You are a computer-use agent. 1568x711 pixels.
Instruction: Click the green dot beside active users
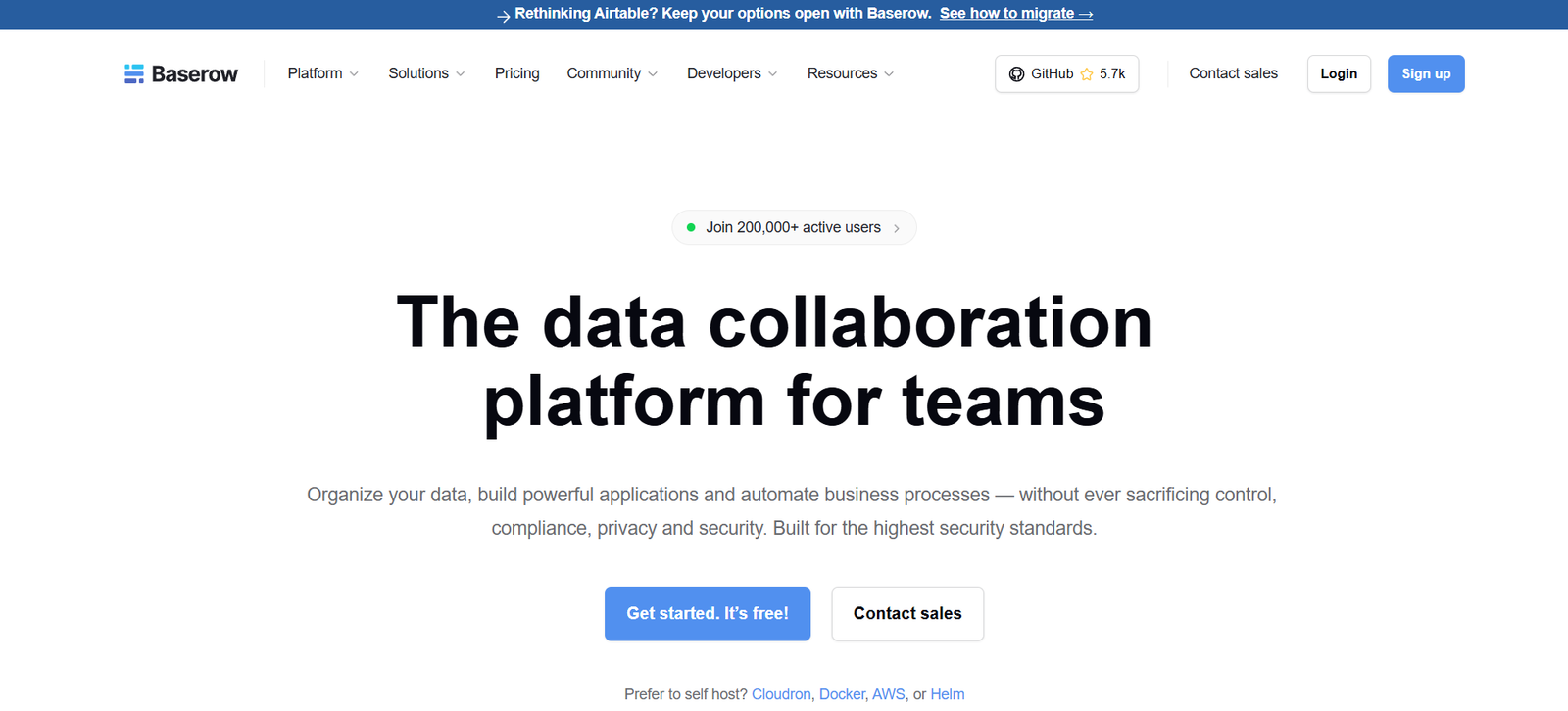691,227
